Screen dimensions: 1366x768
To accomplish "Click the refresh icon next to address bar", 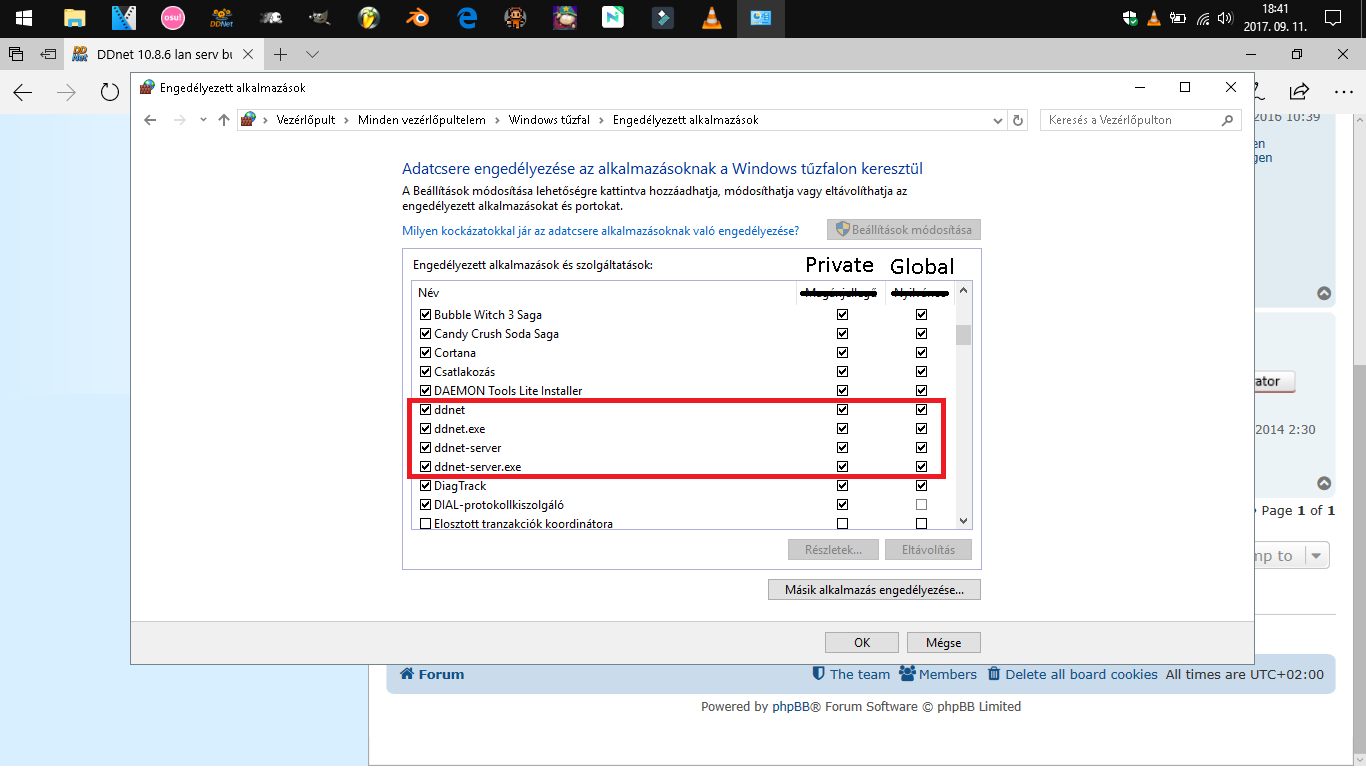I will (1018, 120).
